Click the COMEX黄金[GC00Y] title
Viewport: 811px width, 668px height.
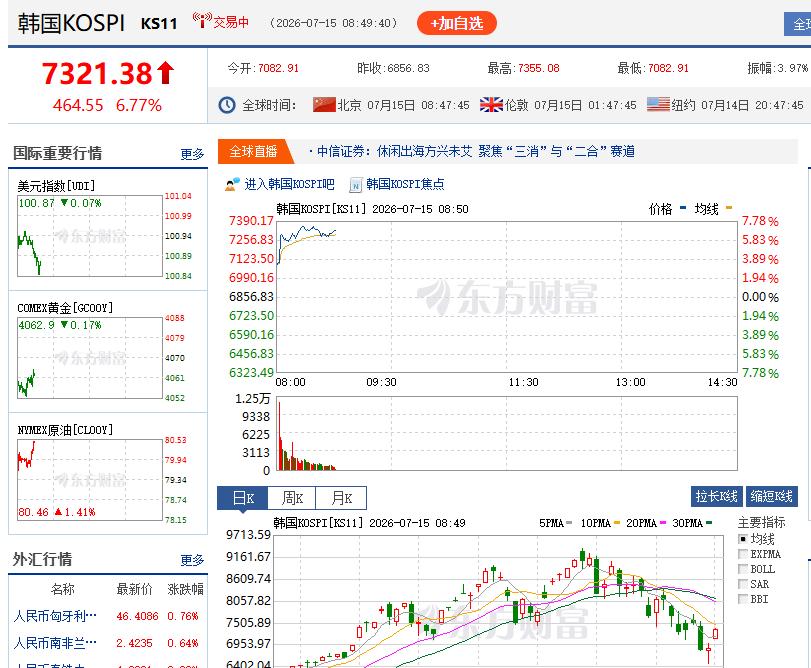[65, 308]
